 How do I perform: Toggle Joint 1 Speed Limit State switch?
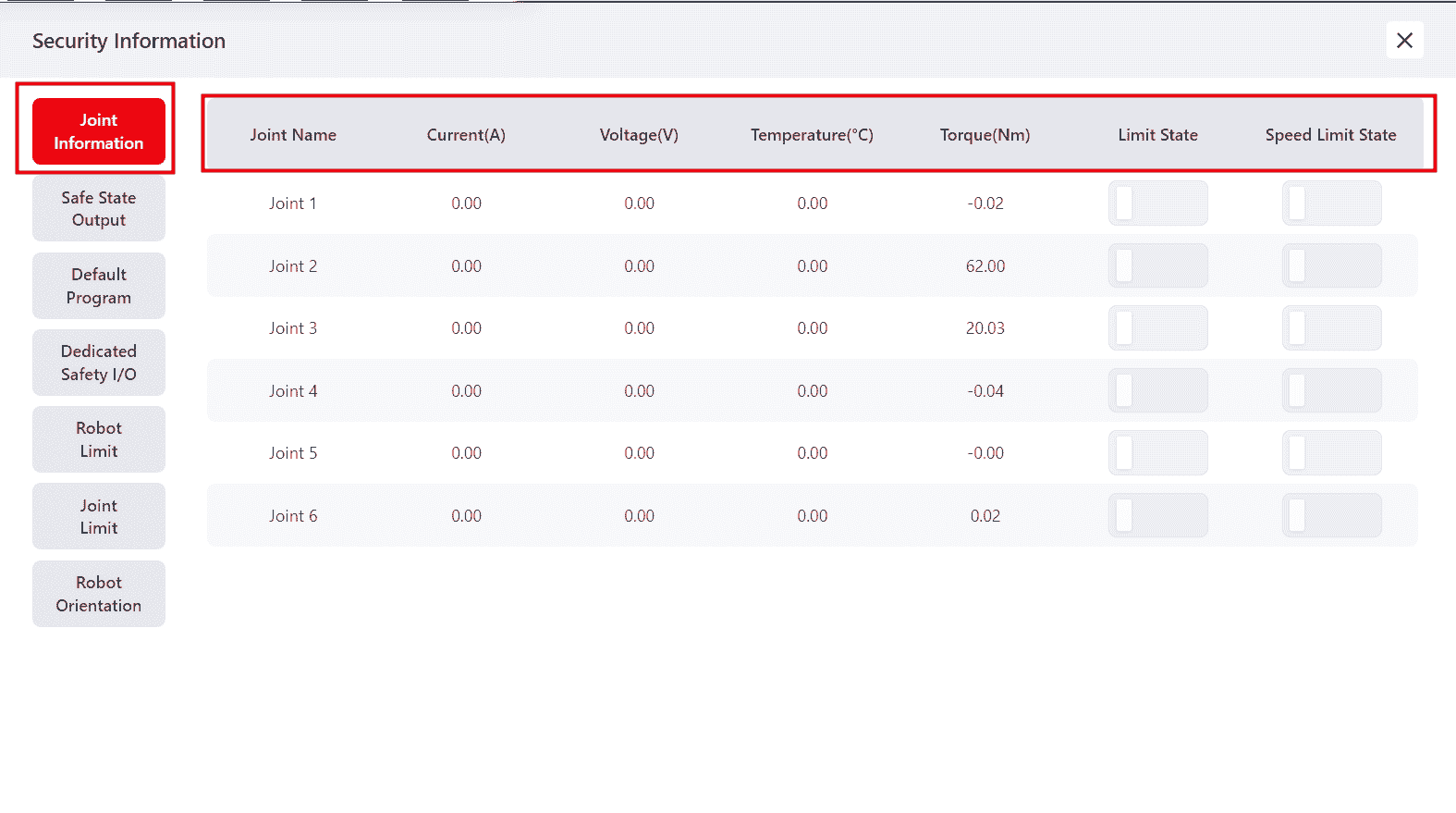pos(1331,203)
